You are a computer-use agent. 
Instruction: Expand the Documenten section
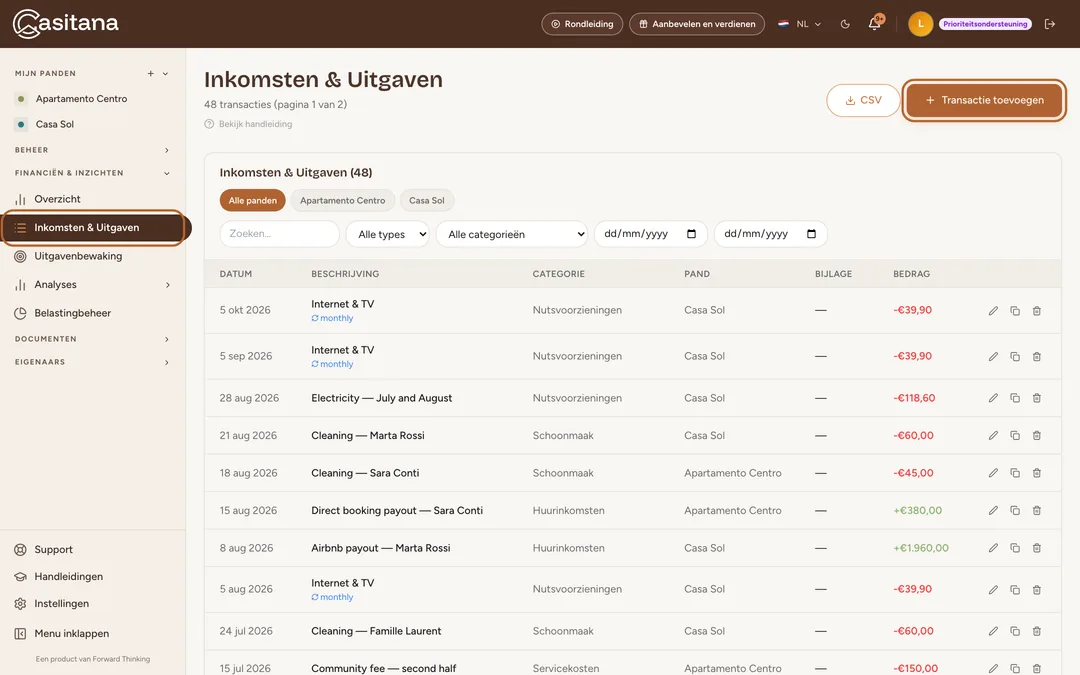(x=92, y=340)
